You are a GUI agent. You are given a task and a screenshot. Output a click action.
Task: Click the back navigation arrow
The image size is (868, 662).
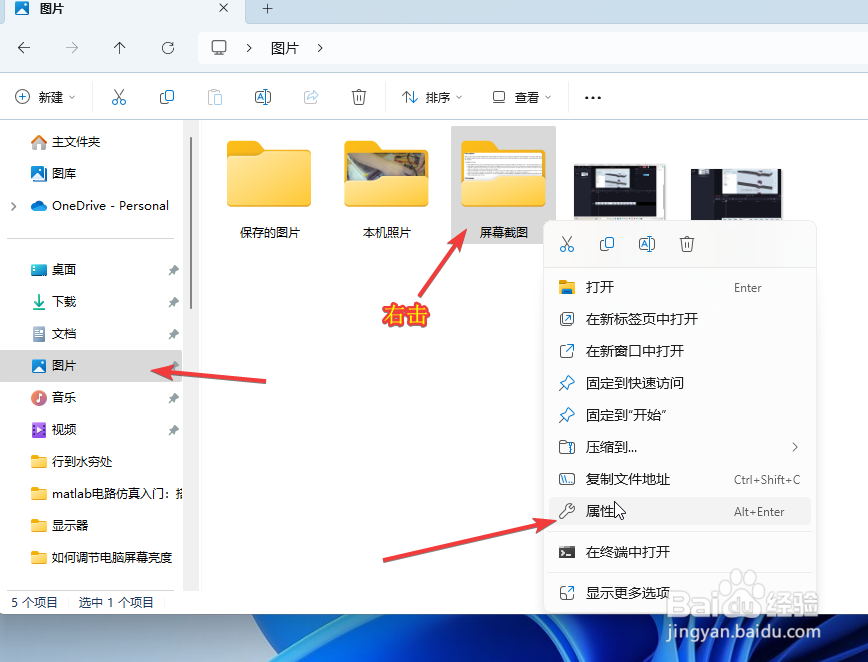(23, 47)
